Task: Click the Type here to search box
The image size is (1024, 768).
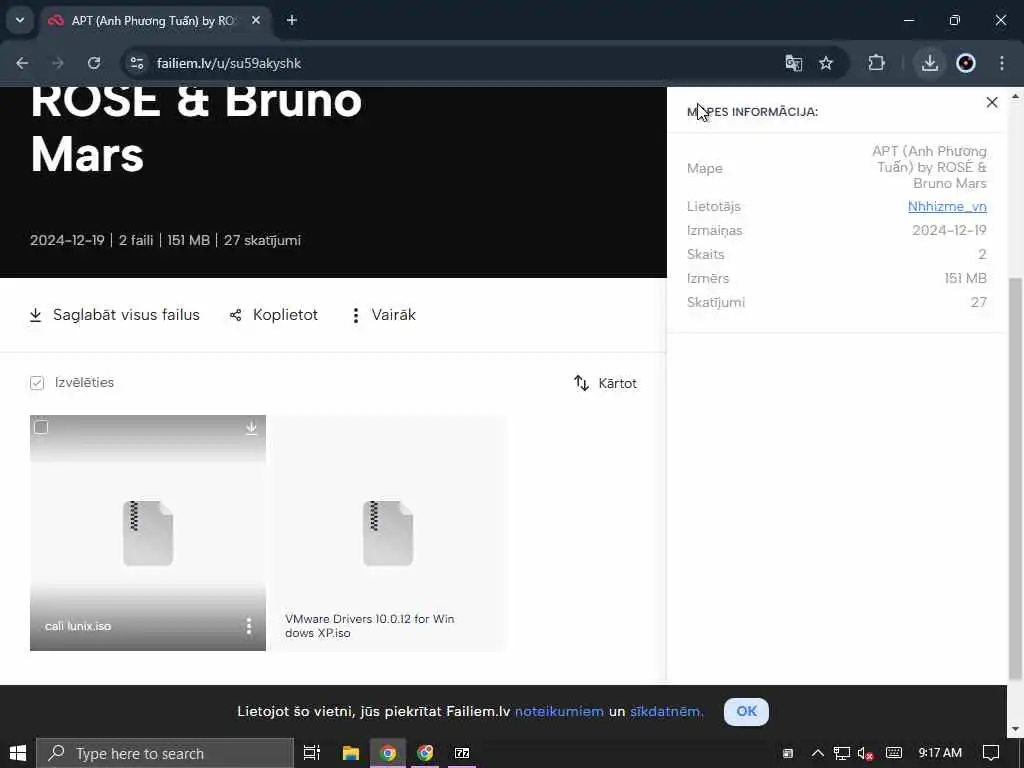Action: [x=165, y=753]
